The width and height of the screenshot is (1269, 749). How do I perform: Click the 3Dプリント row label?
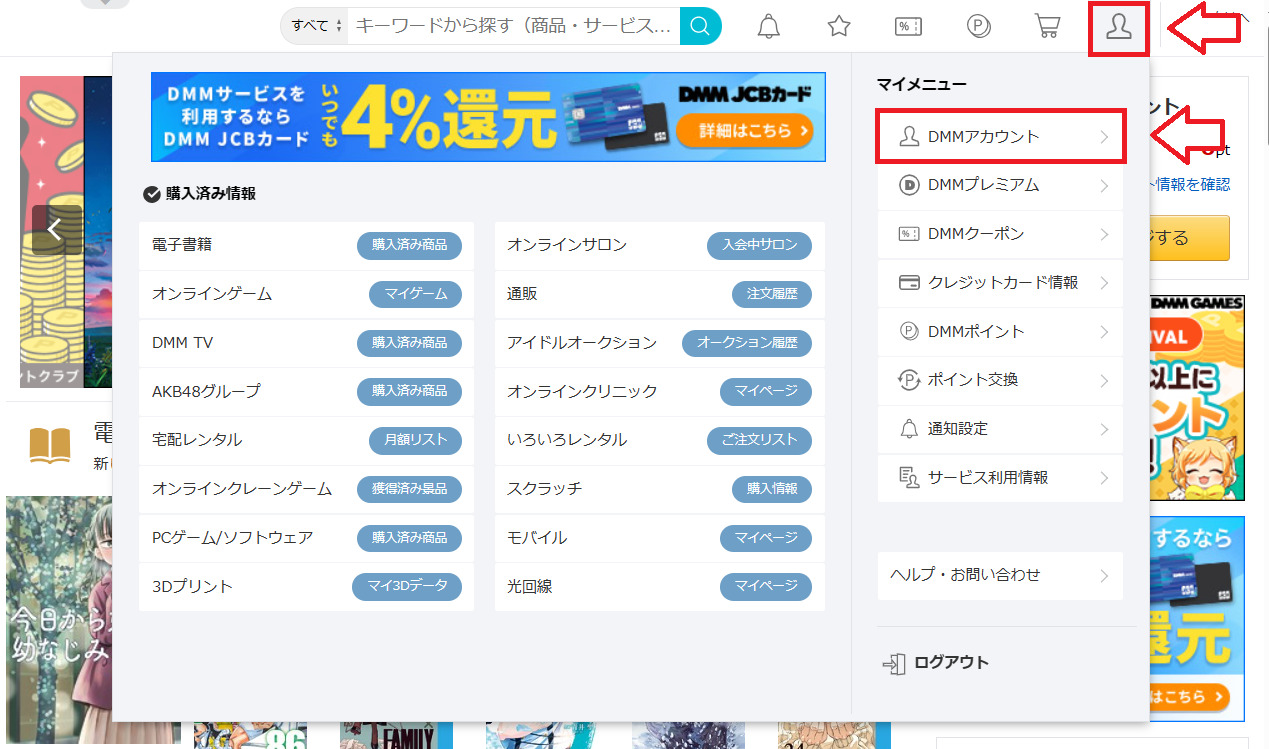pos(192,587)
